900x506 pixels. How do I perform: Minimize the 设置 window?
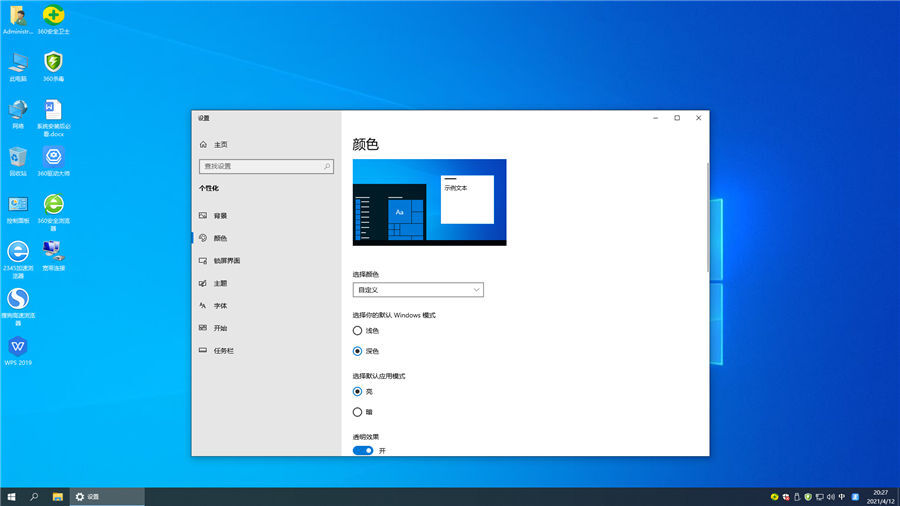(x=655, y=118)
